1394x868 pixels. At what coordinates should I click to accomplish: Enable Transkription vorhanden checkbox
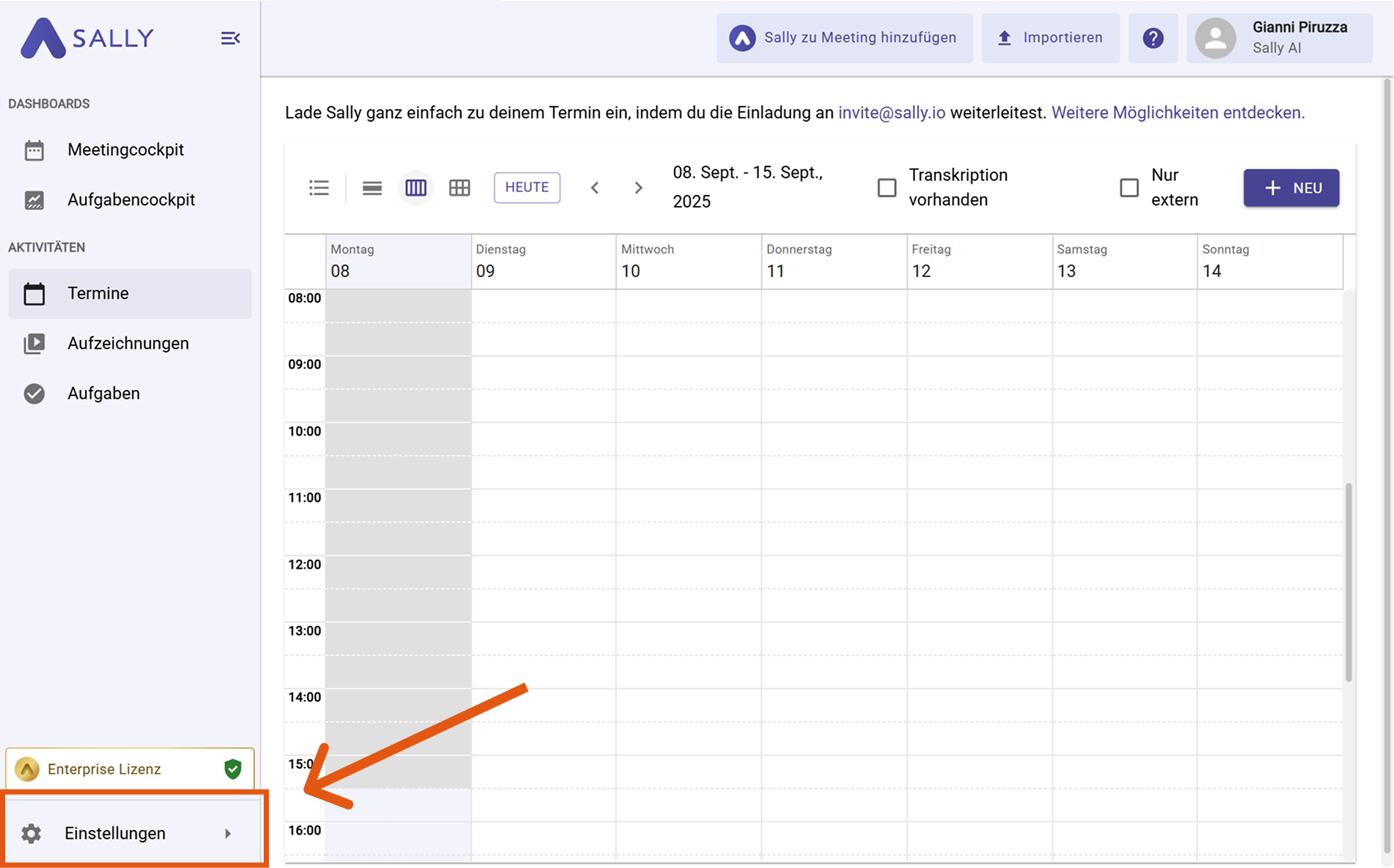[887, 187]
